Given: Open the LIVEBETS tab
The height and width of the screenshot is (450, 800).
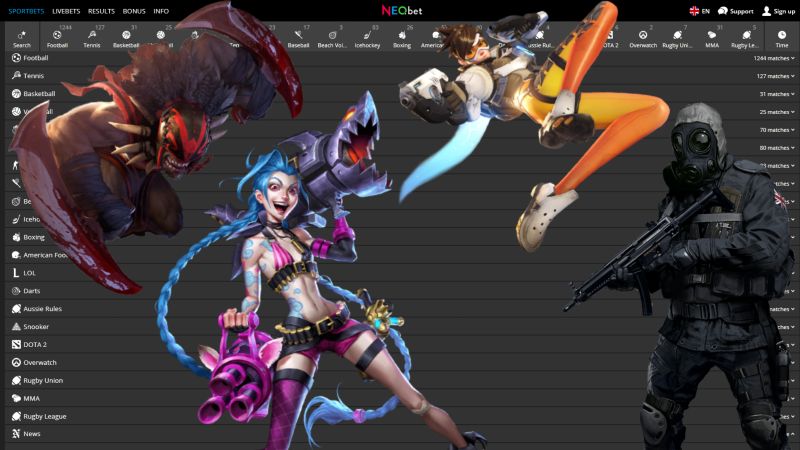Looking at the screenshot, I should point(66,11).
